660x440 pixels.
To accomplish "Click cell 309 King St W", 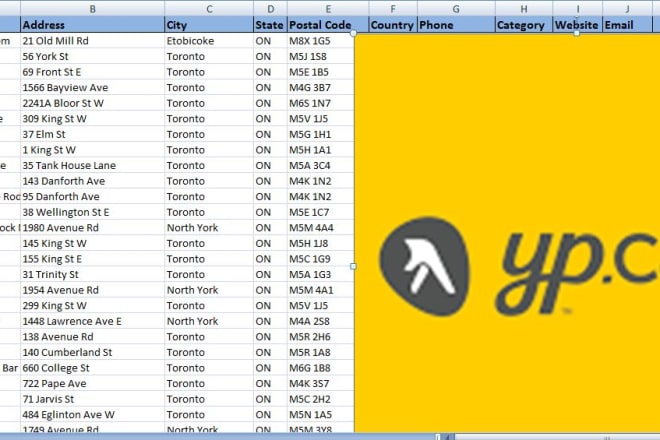I will click(92, 119).
